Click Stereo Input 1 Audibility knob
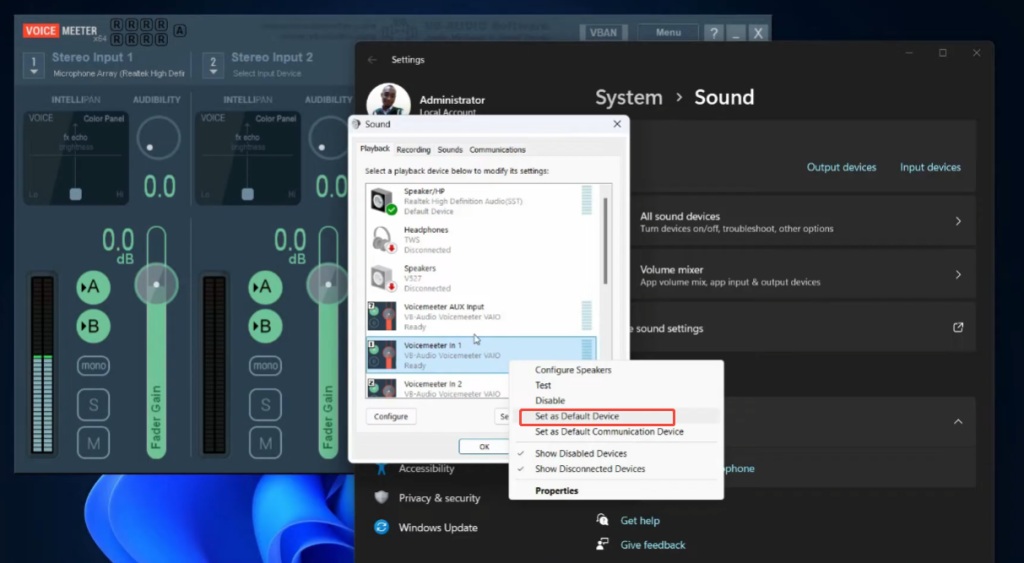Image resolution: width=1024 pixels, height=563 pixels. click(x=158, y=138)
